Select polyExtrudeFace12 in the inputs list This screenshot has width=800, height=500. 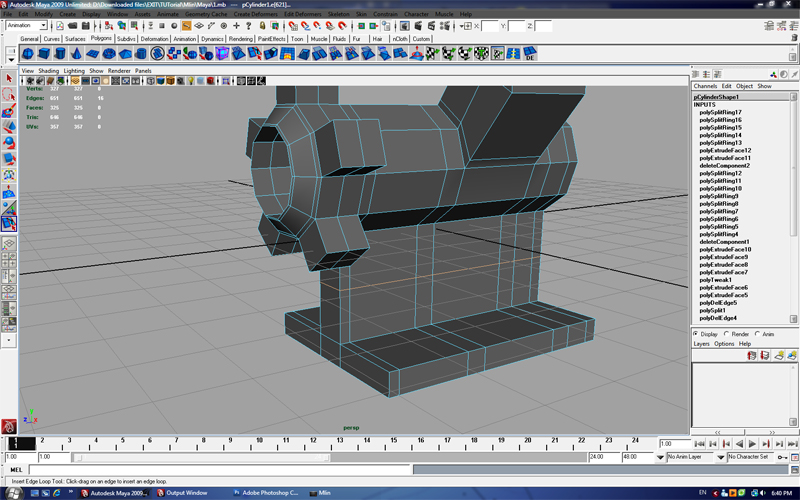(725, 150)
